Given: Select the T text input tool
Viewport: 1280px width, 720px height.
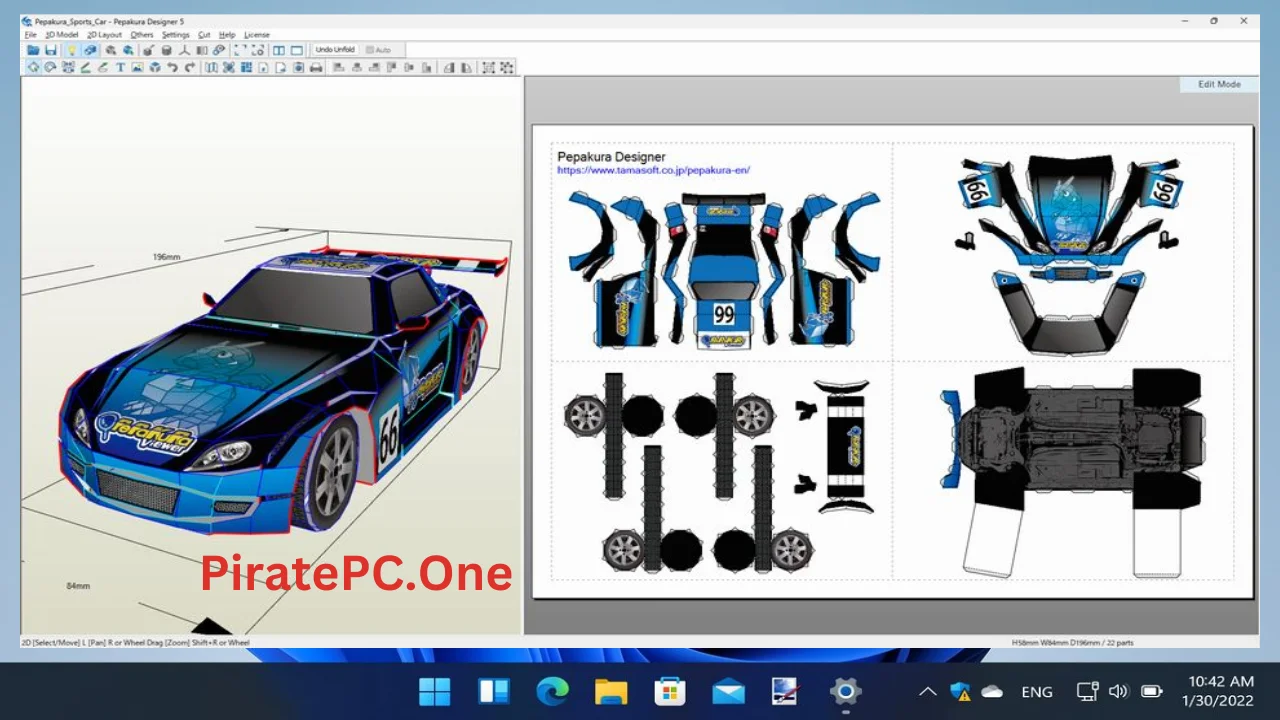Looking at the screenshot, I should point(120,67).
